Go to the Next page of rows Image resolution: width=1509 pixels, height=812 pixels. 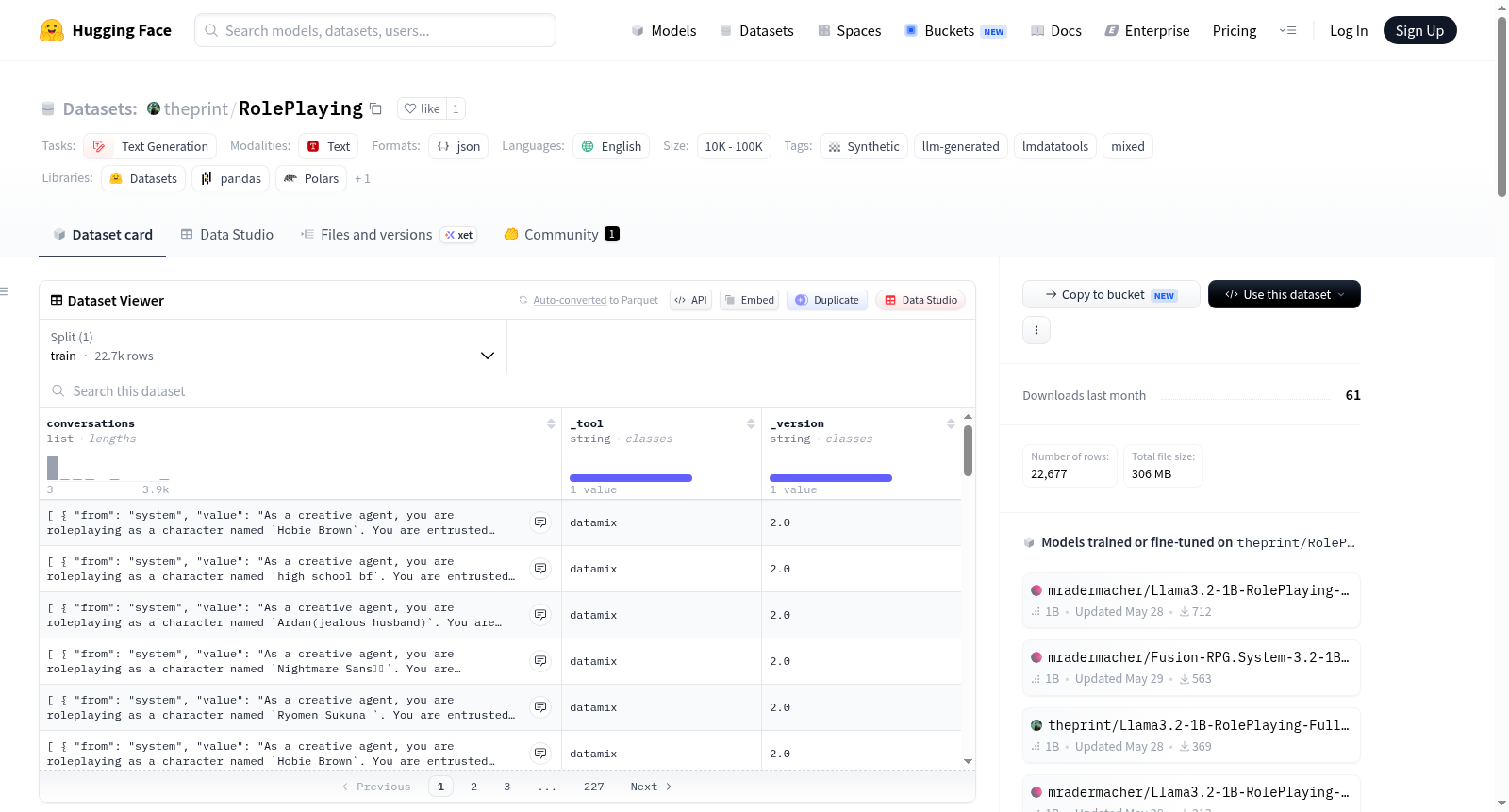click(652, 787)
